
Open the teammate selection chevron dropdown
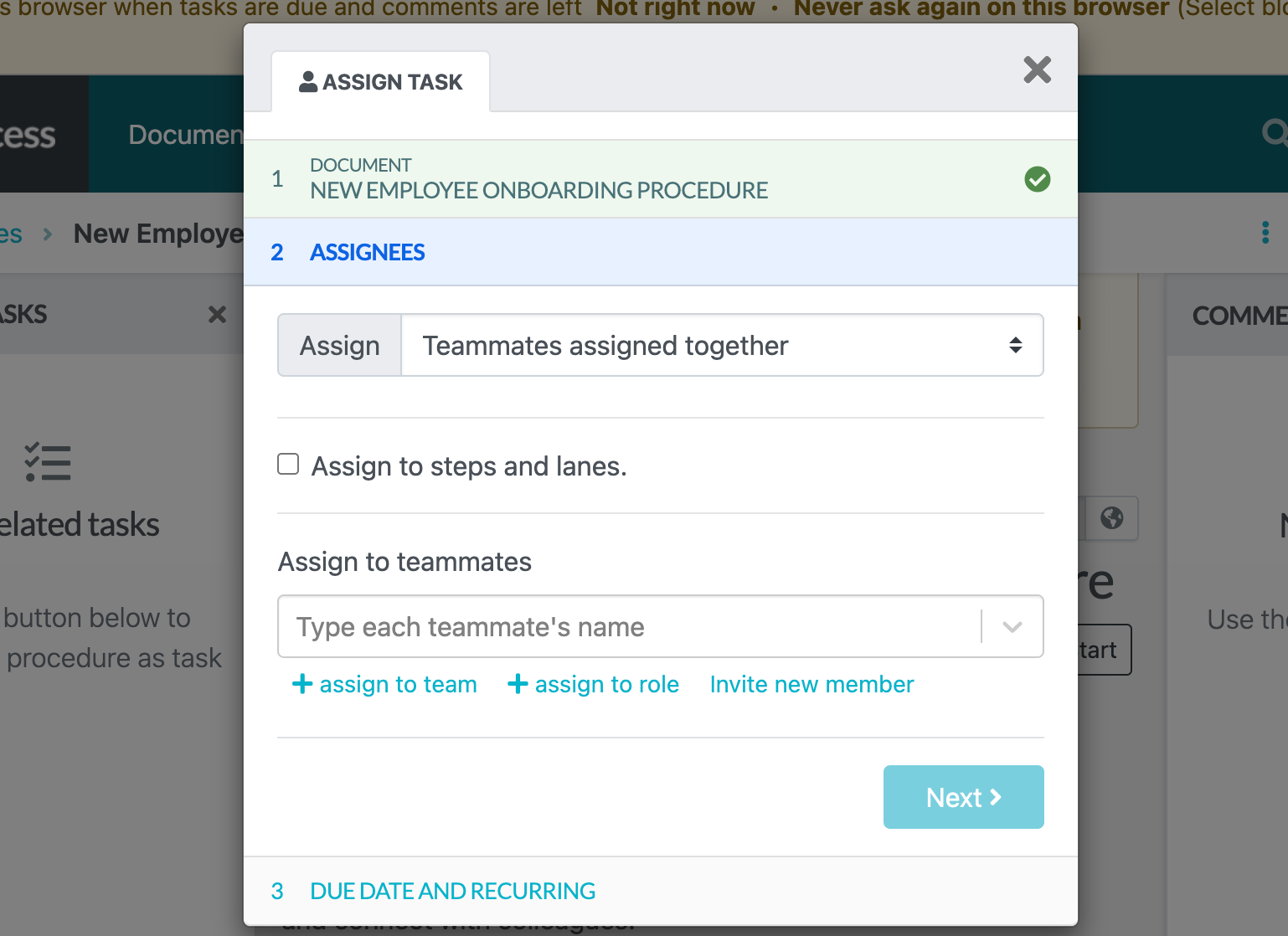pyautogui.click(x=1012, y=626)
